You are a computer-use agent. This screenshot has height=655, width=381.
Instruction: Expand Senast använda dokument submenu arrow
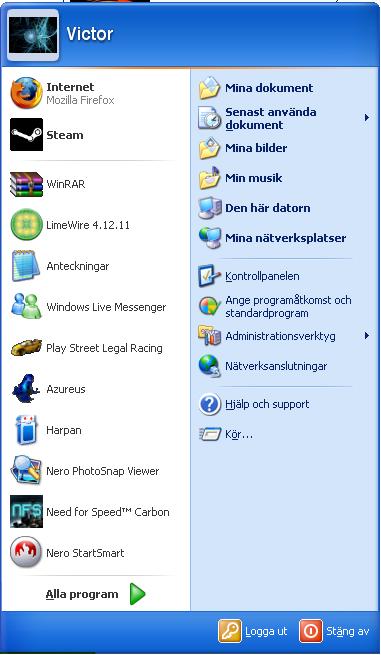point(366,117)
